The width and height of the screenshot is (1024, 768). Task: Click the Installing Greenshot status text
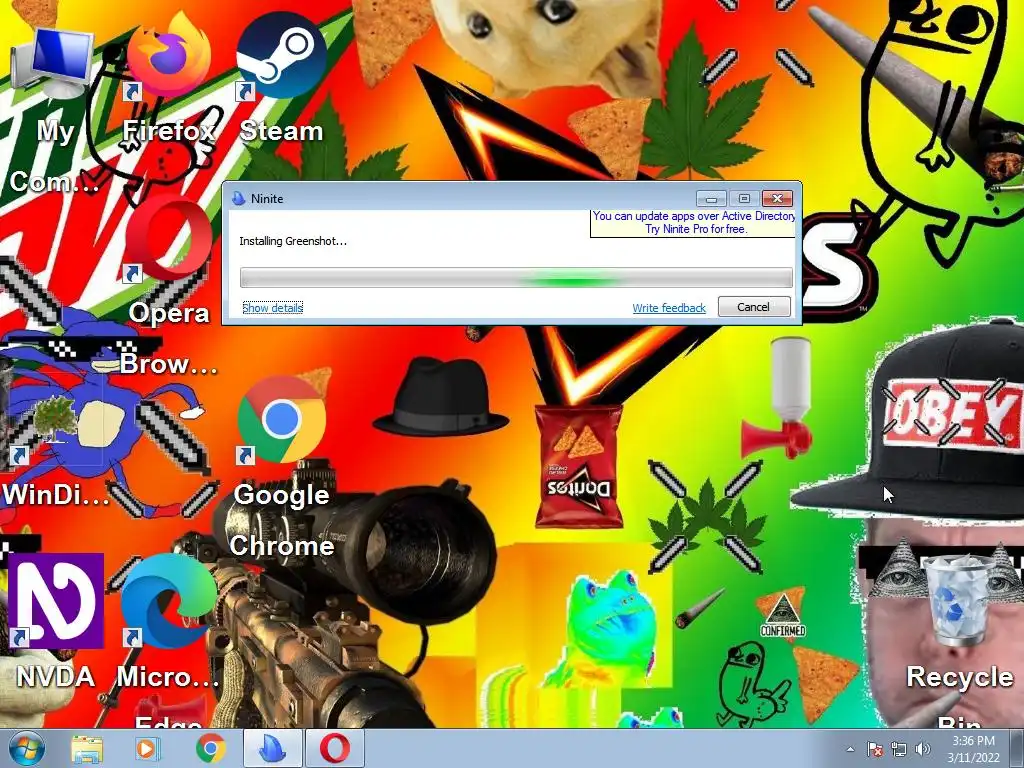click(x=293, y=241)
